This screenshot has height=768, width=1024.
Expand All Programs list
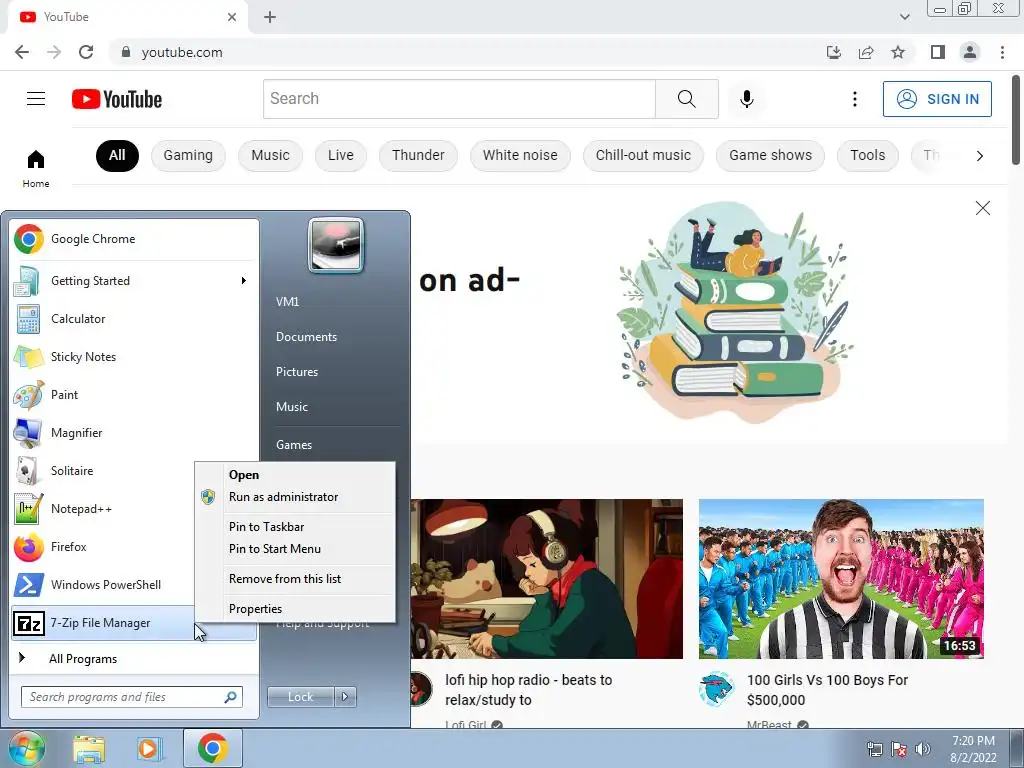(x=135, y=659)
